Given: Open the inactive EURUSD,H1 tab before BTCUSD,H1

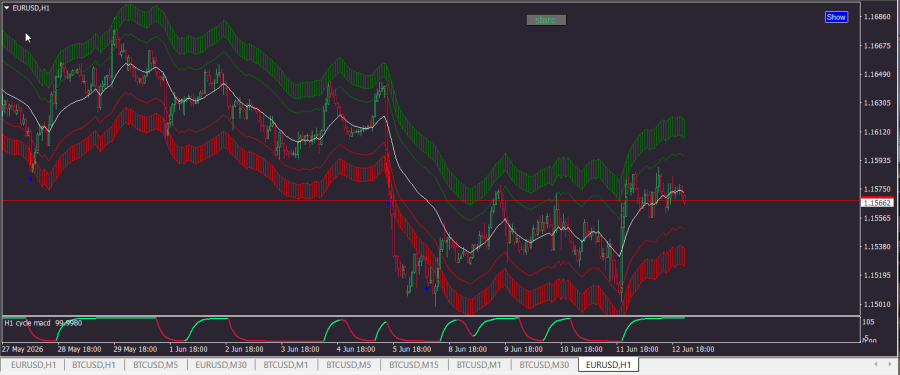Looking at the screenshot, I should (33, 365).
